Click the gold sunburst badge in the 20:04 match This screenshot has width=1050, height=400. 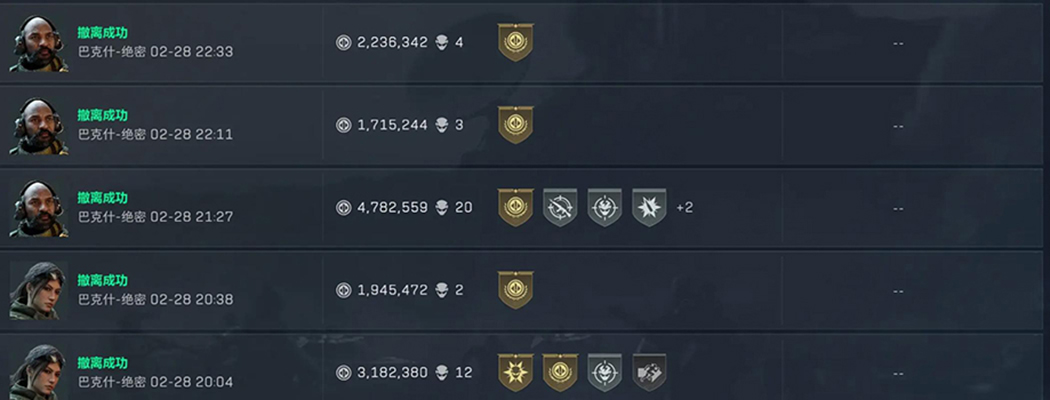coord(516,372)
